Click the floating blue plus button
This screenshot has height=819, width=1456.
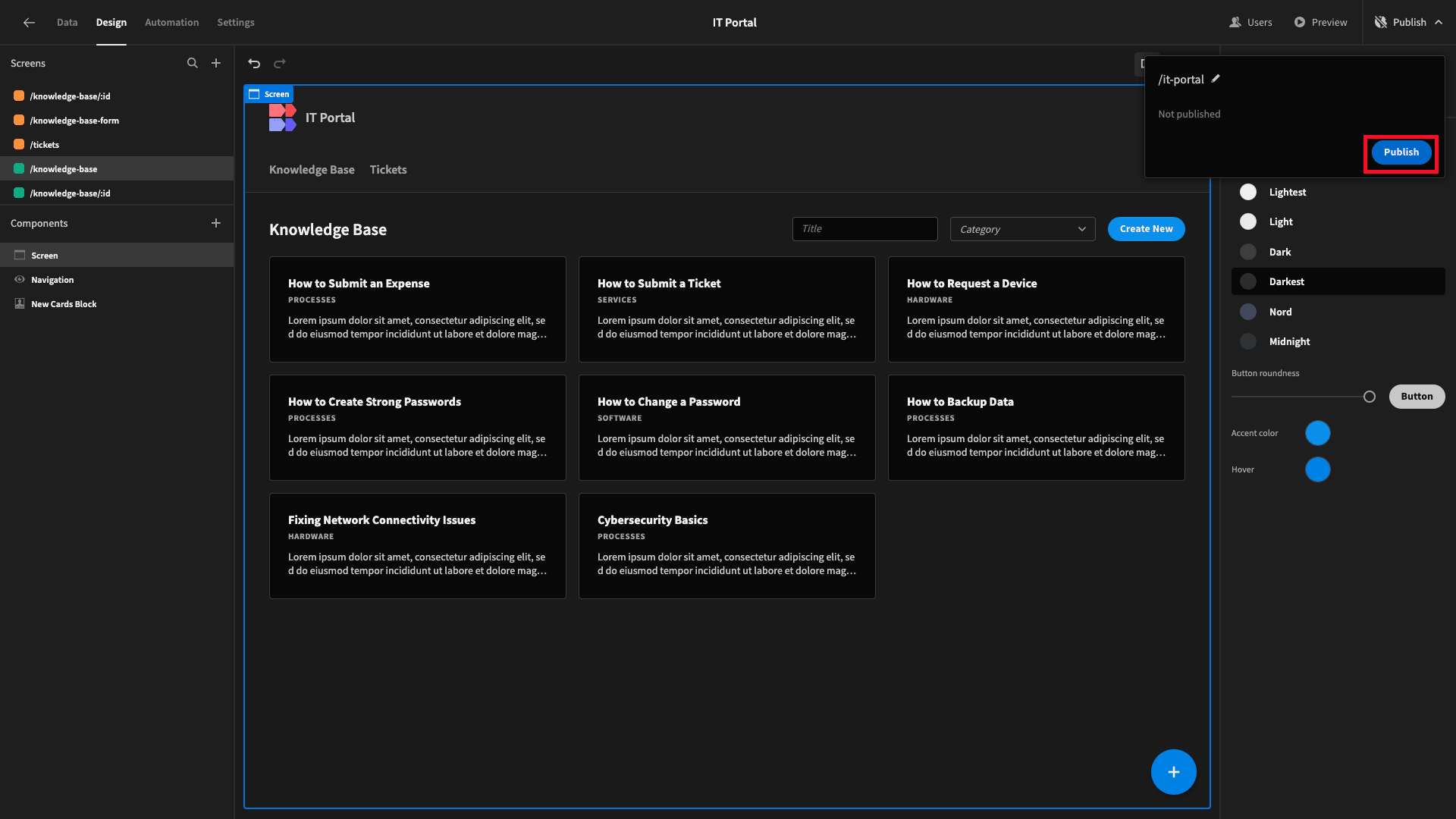tap(1173, 772)
